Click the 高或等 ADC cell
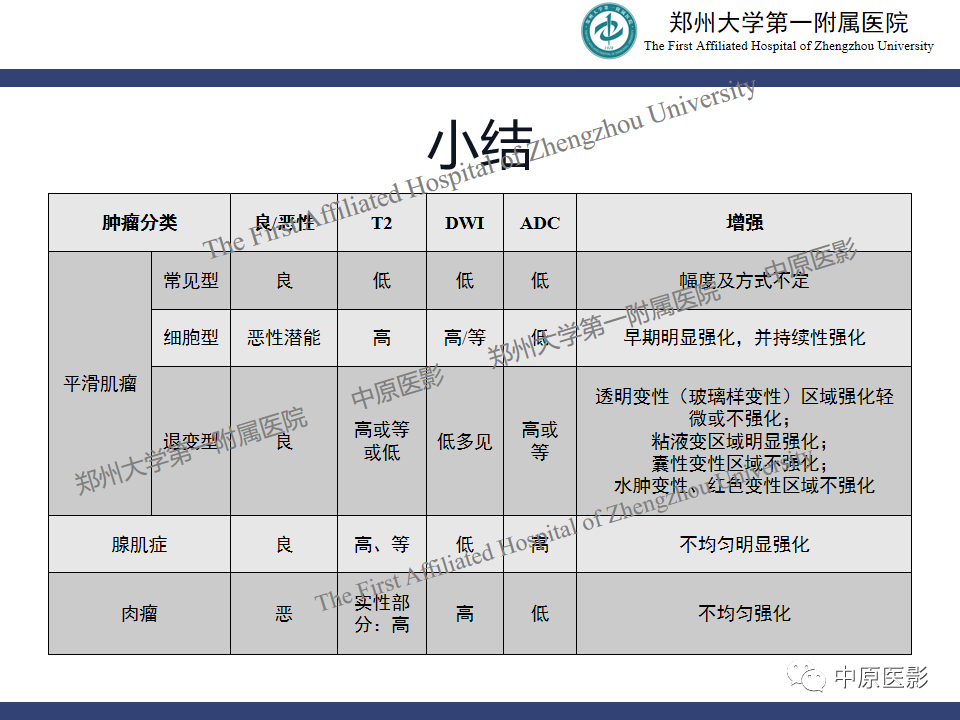Image resolution: width=960 pixels, height=720 pixels. (540, 441)
